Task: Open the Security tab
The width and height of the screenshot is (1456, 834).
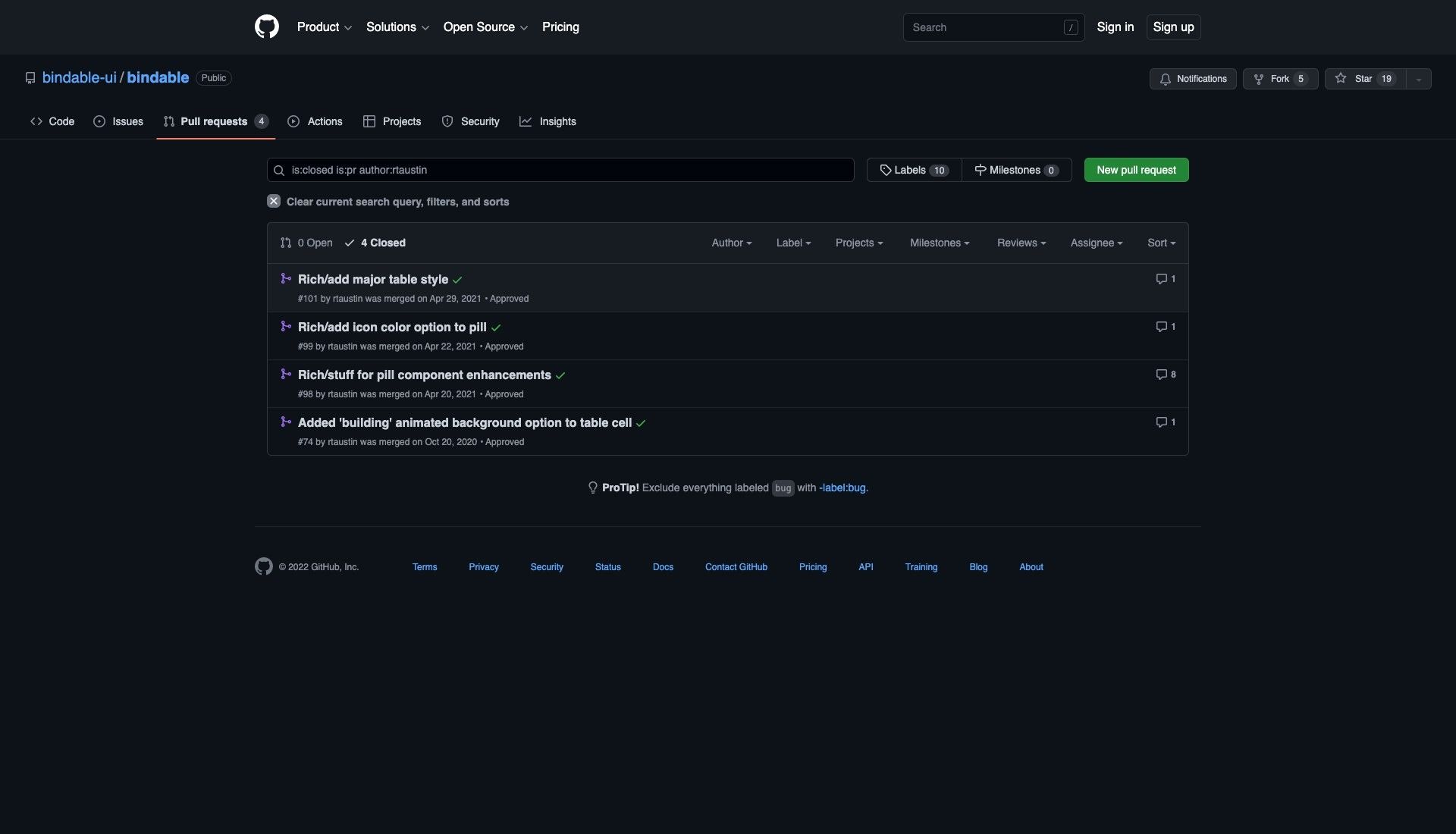Action: point(471,121)
